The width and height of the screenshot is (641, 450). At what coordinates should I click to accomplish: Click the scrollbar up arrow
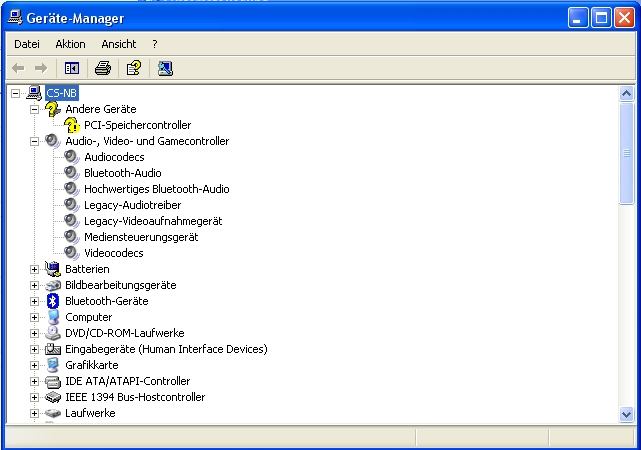(626, 94)
